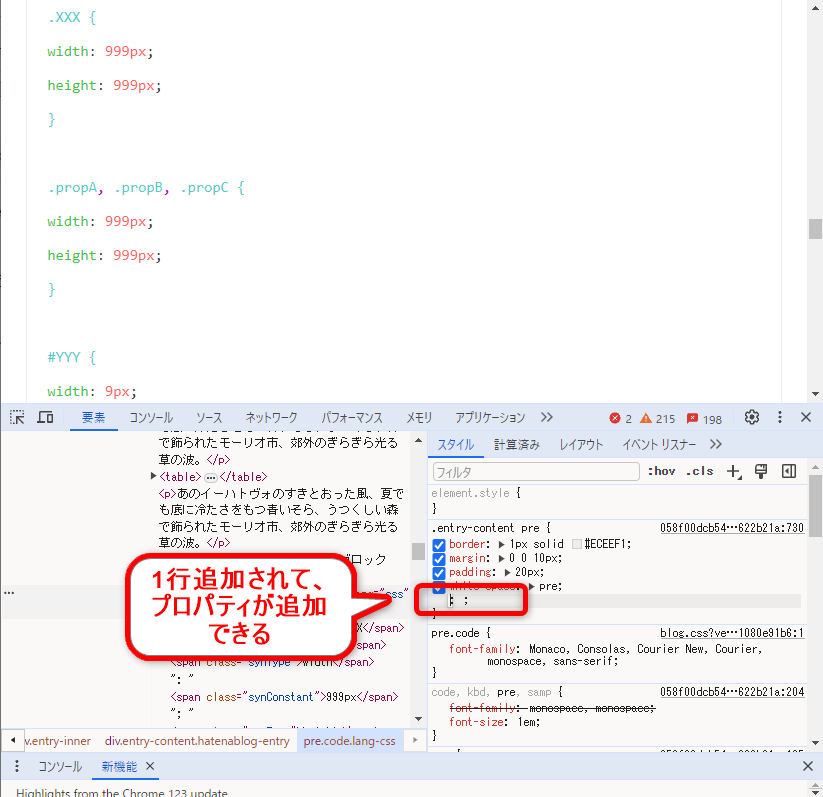The image size is (823, 797).
Task: Open DevTools three-dot customize menu
Action: pos(779,417)
